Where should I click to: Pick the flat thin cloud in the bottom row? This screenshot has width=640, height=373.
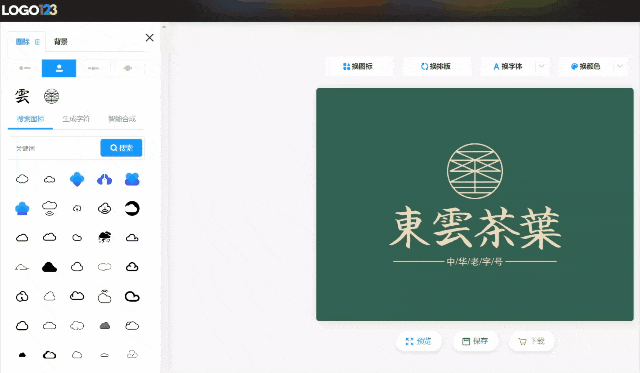click(104, 355)
